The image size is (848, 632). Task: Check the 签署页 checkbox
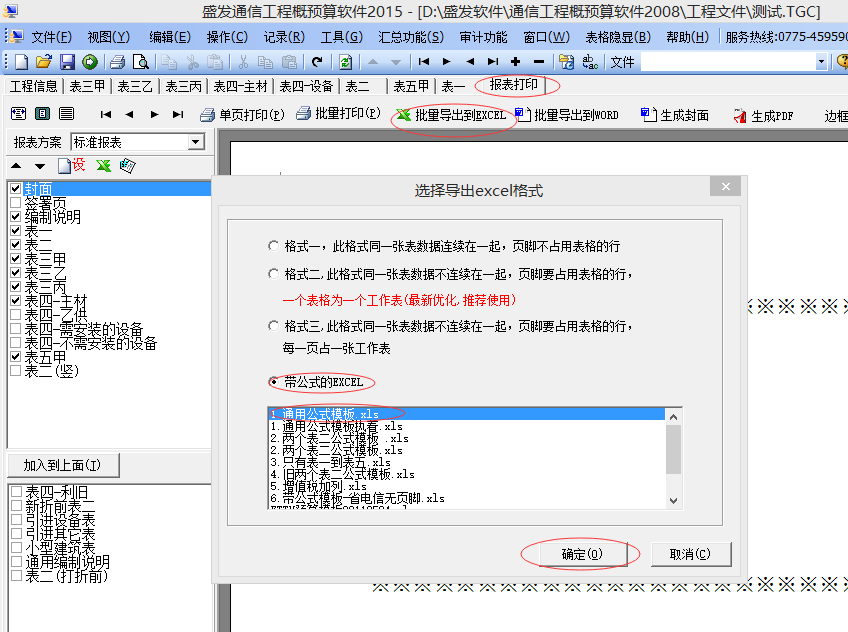click(16, 203)
